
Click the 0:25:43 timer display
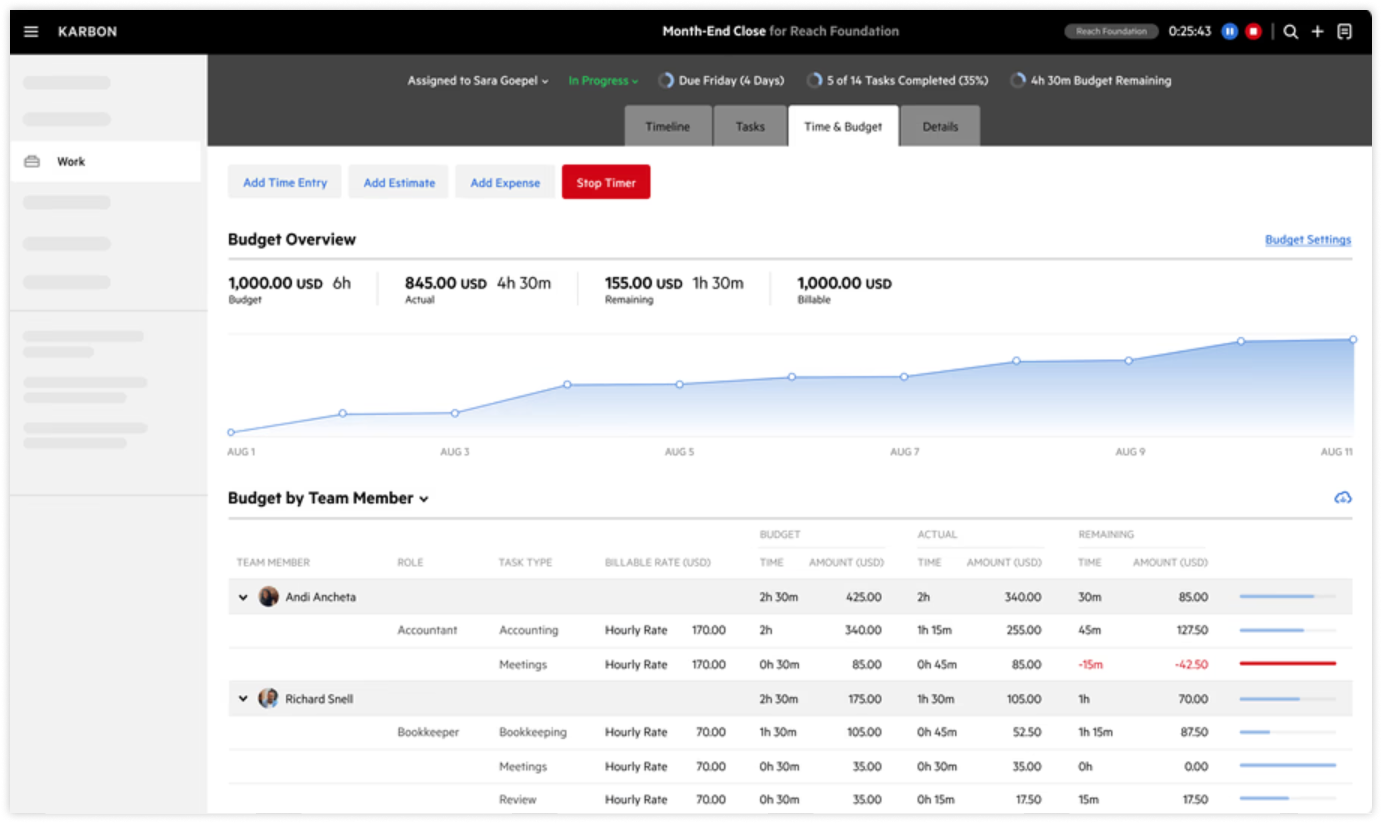1190,32
